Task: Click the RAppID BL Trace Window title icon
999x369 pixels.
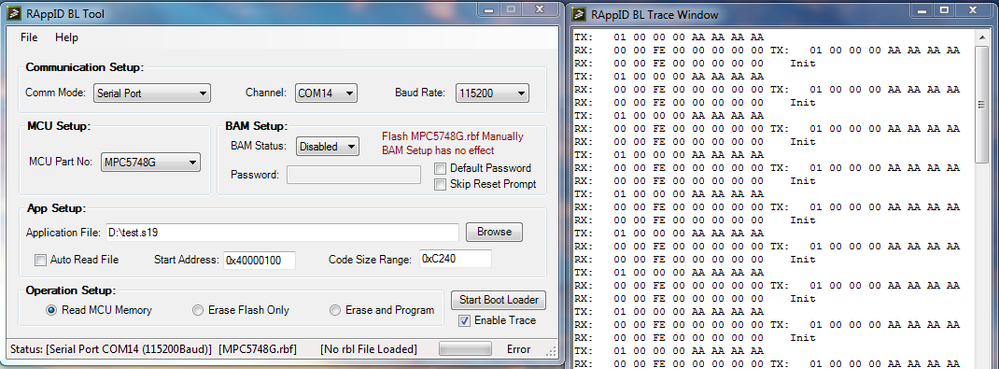Action: click(579, 14)
